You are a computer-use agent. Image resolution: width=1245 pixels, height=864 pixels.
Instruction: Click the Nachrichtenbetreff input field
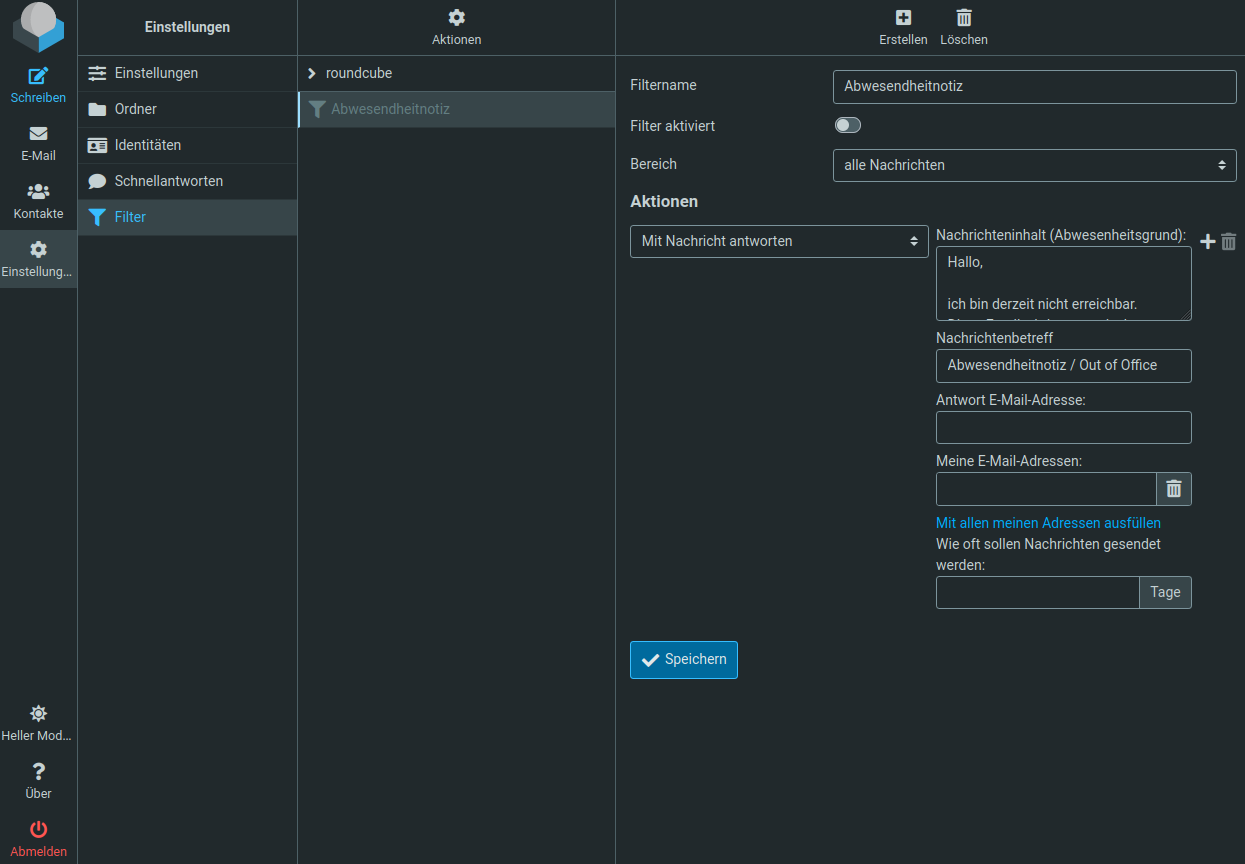click(1063, 365)
